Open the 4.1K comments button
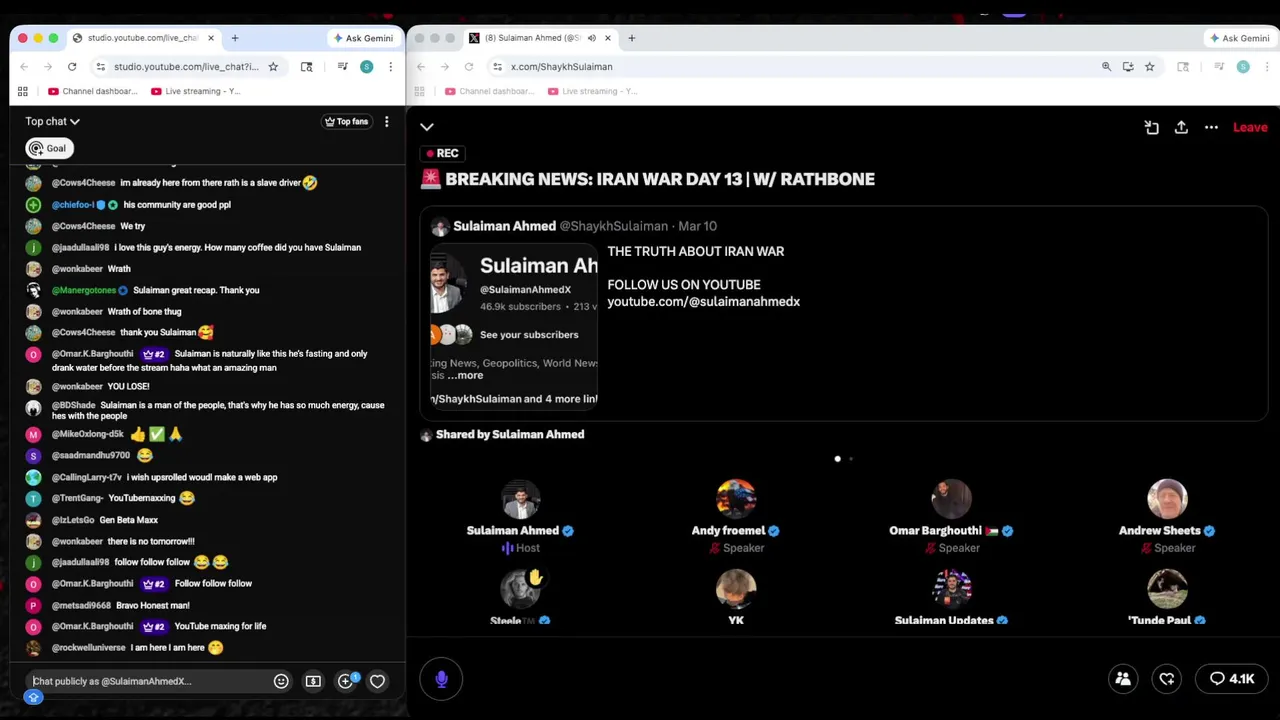This screenshot has height=720, width=1280. click(1232, 679)
